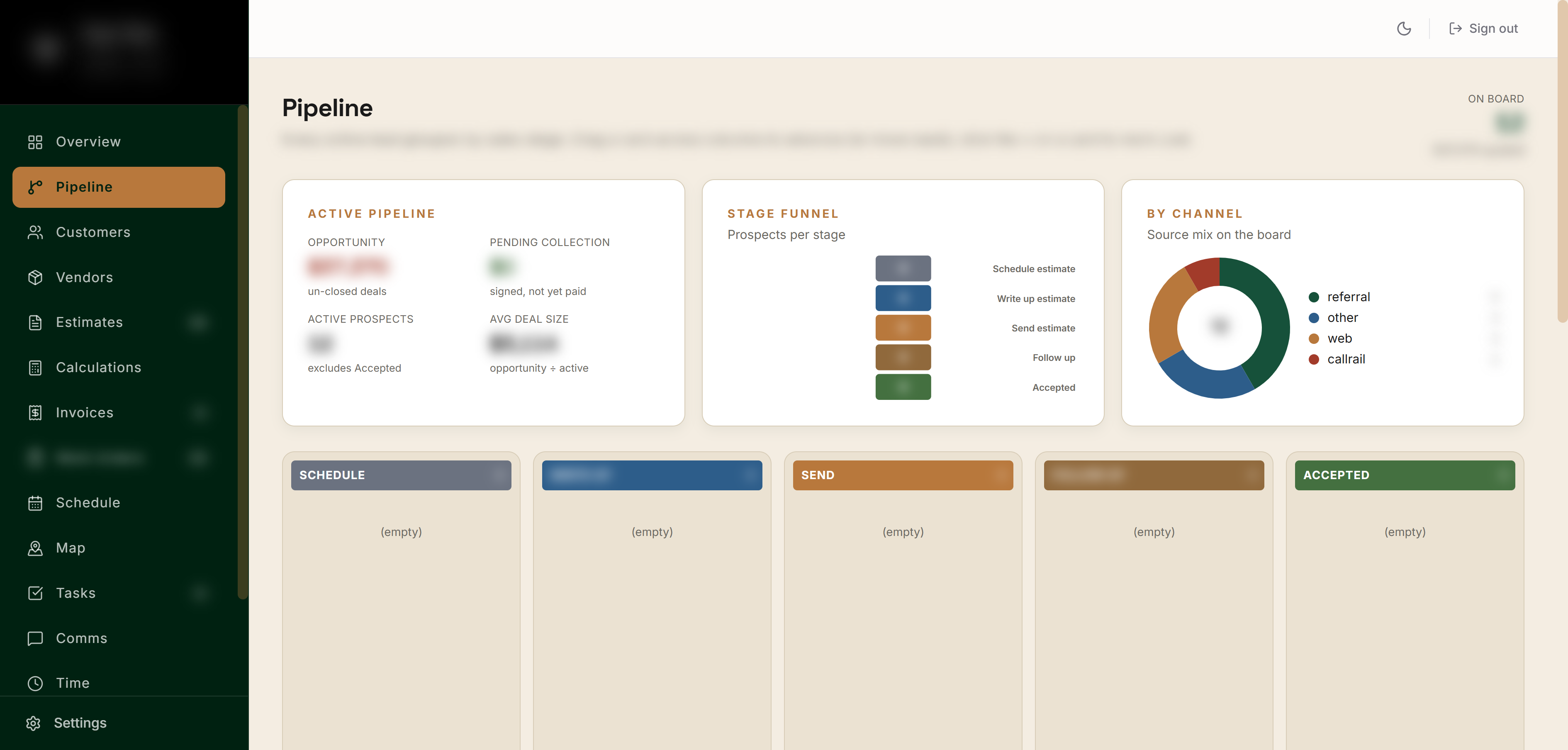Click 'PENDING COLLECTION' label

(x=549, y=242)
